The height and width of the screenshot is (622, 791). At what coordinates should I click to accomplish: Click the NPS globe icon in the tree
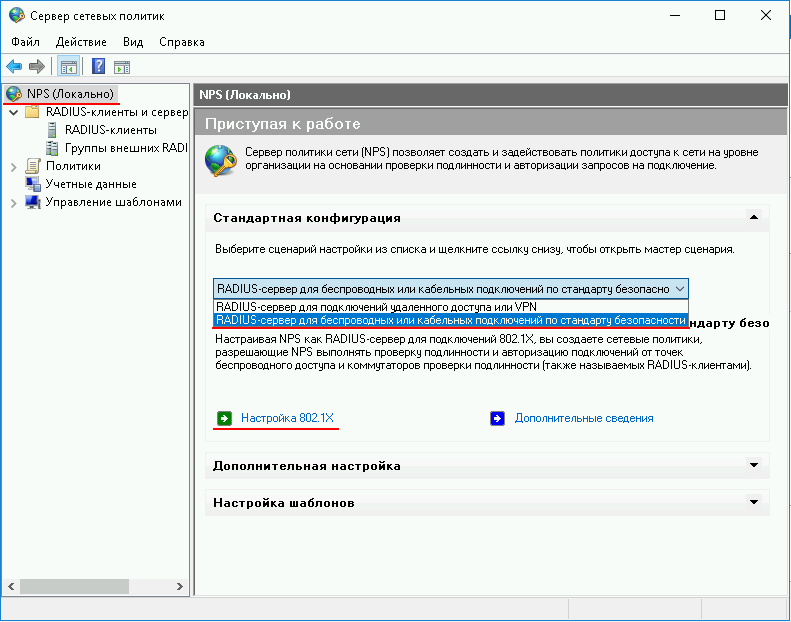coord(14,94)
